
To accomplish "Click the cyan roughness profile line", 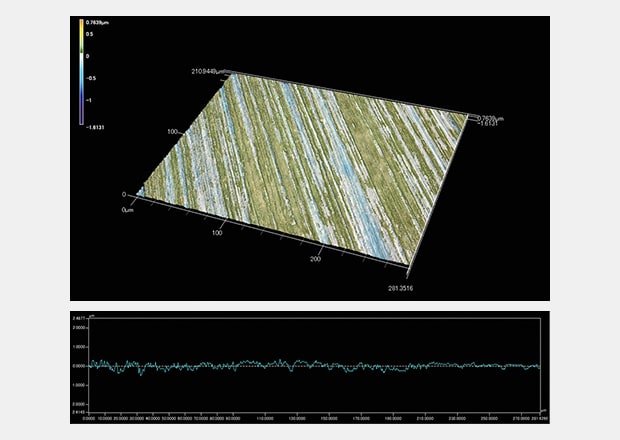I will pos(300,365).
